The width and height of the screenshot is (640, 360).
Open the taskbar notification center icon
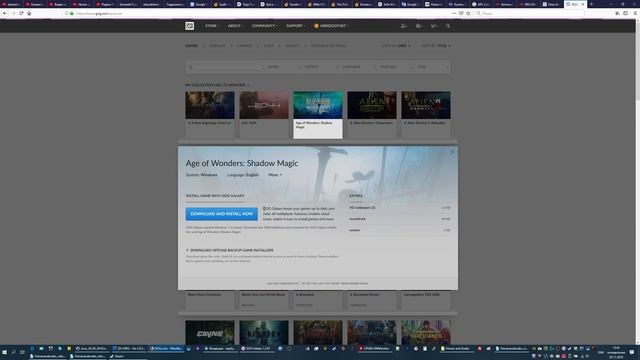632,352
